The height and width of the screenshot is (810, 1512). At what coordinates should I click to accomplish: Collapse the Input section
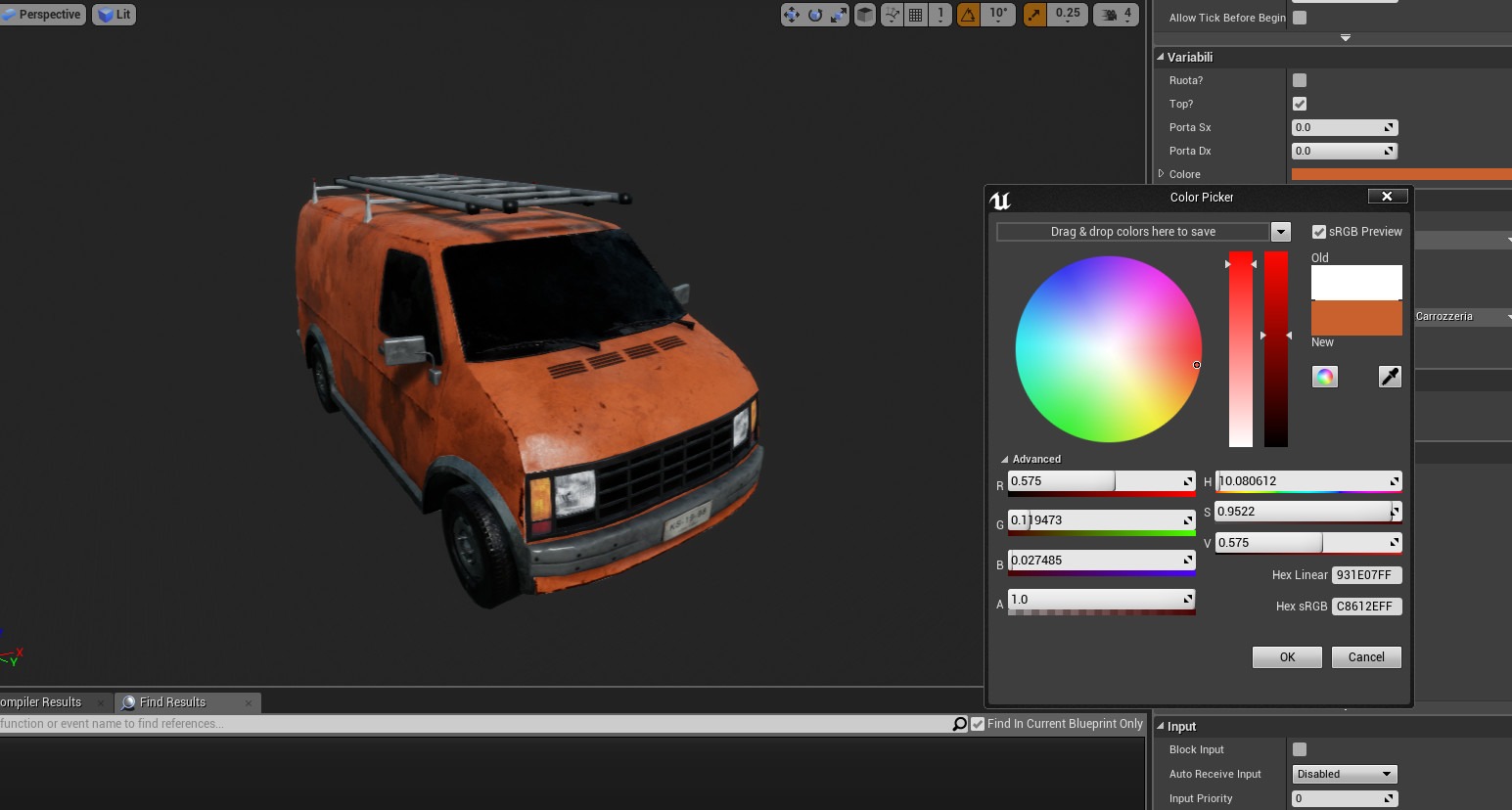1161,726
